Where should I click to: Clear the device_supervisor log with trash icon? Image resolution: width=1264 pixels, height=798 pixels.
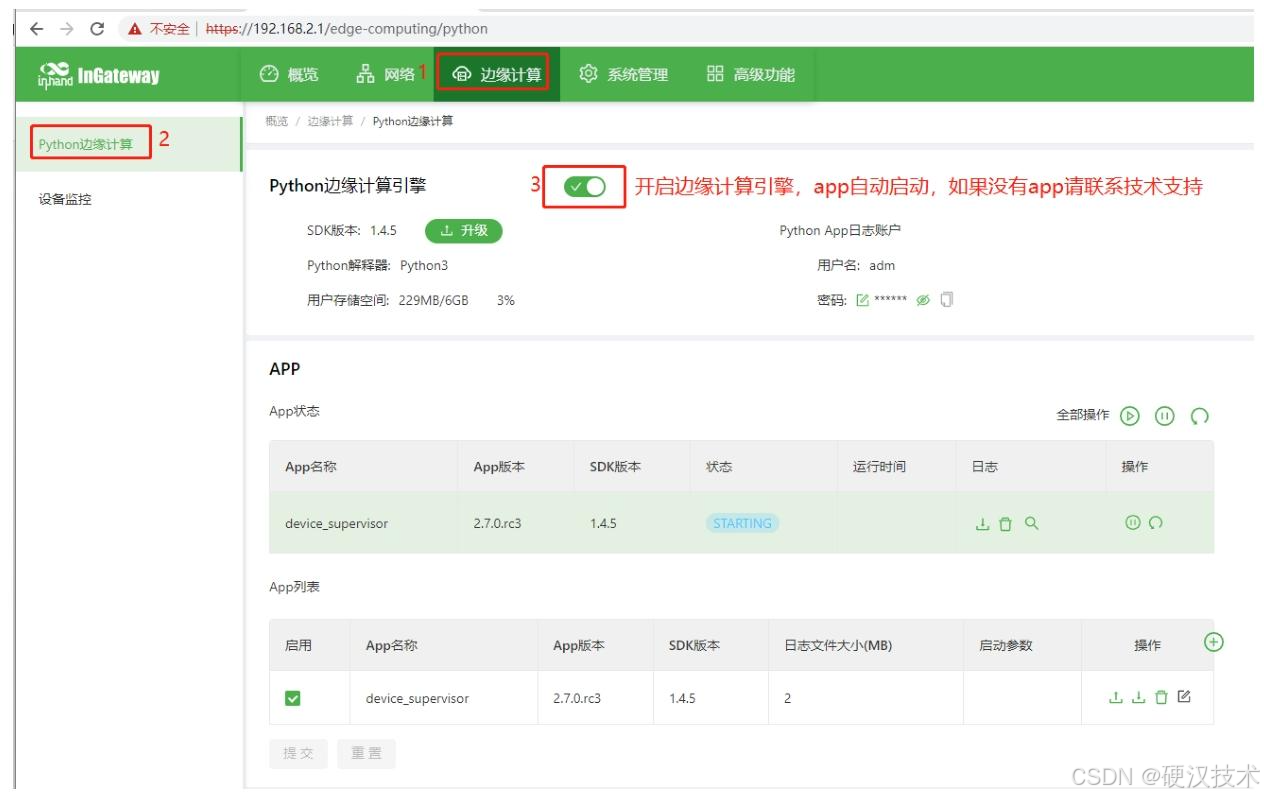pos(1006,523)
